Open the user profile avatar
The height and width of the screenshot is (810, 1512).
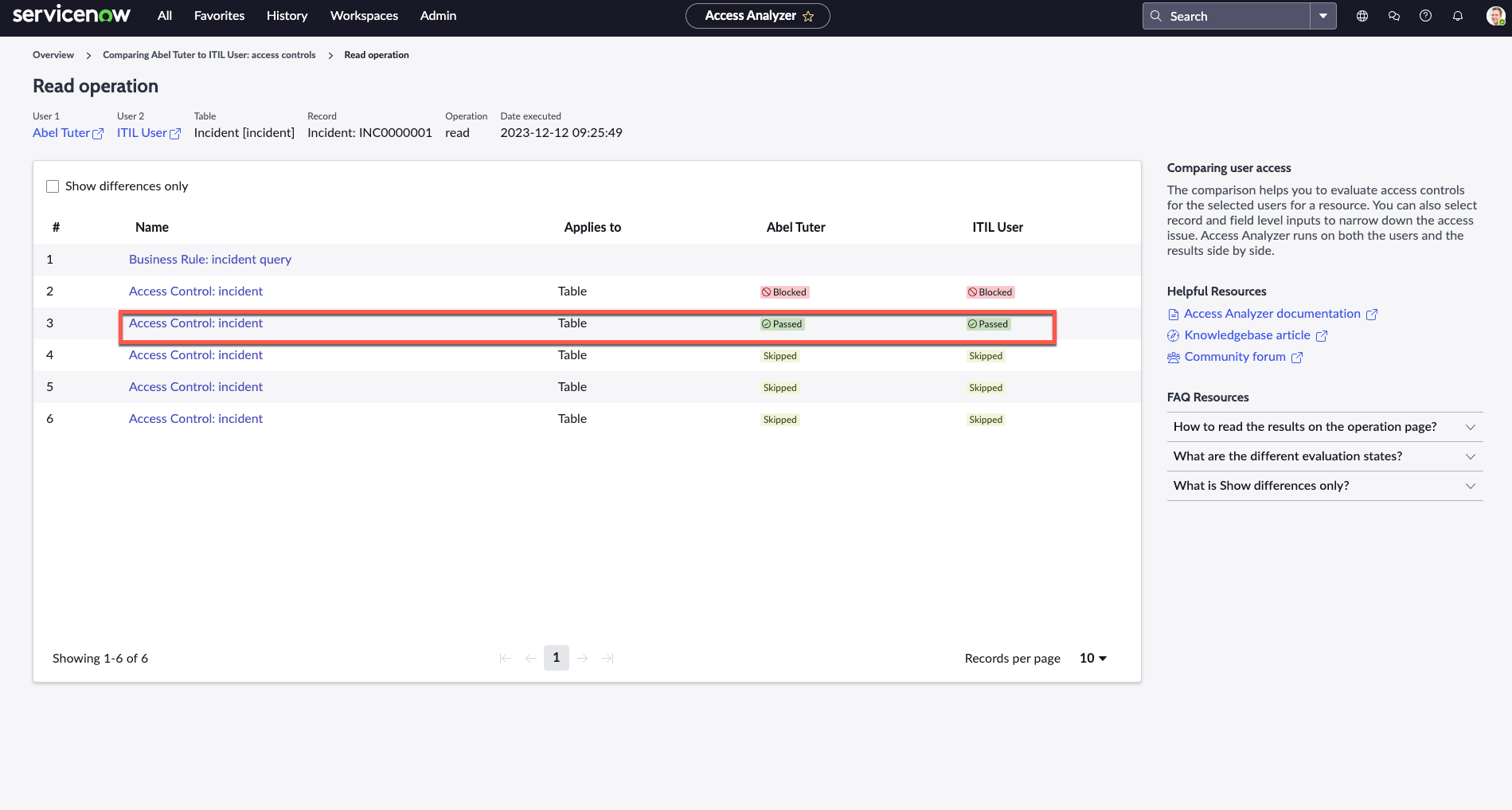[x=1495, y=16]
